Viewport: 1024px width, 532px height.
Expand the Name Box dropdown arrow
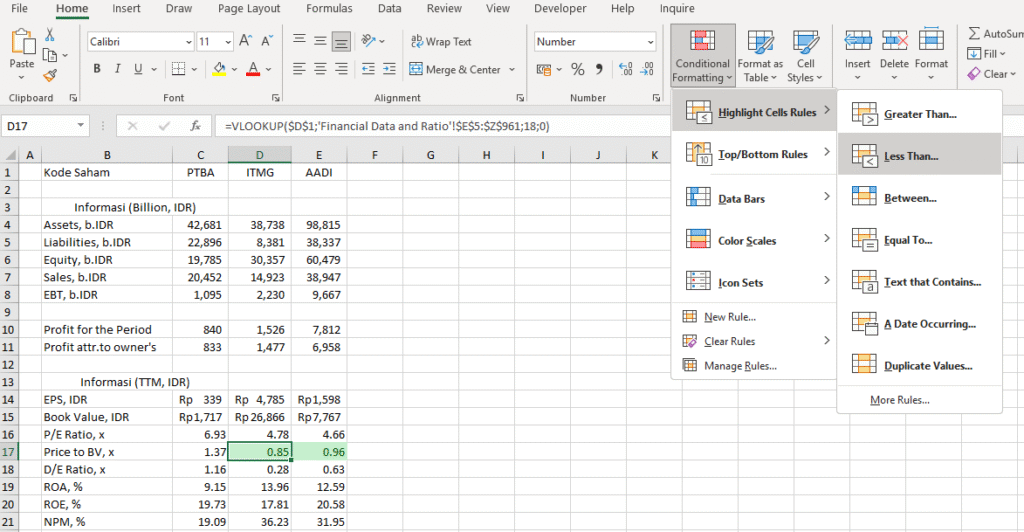(81, 126)
